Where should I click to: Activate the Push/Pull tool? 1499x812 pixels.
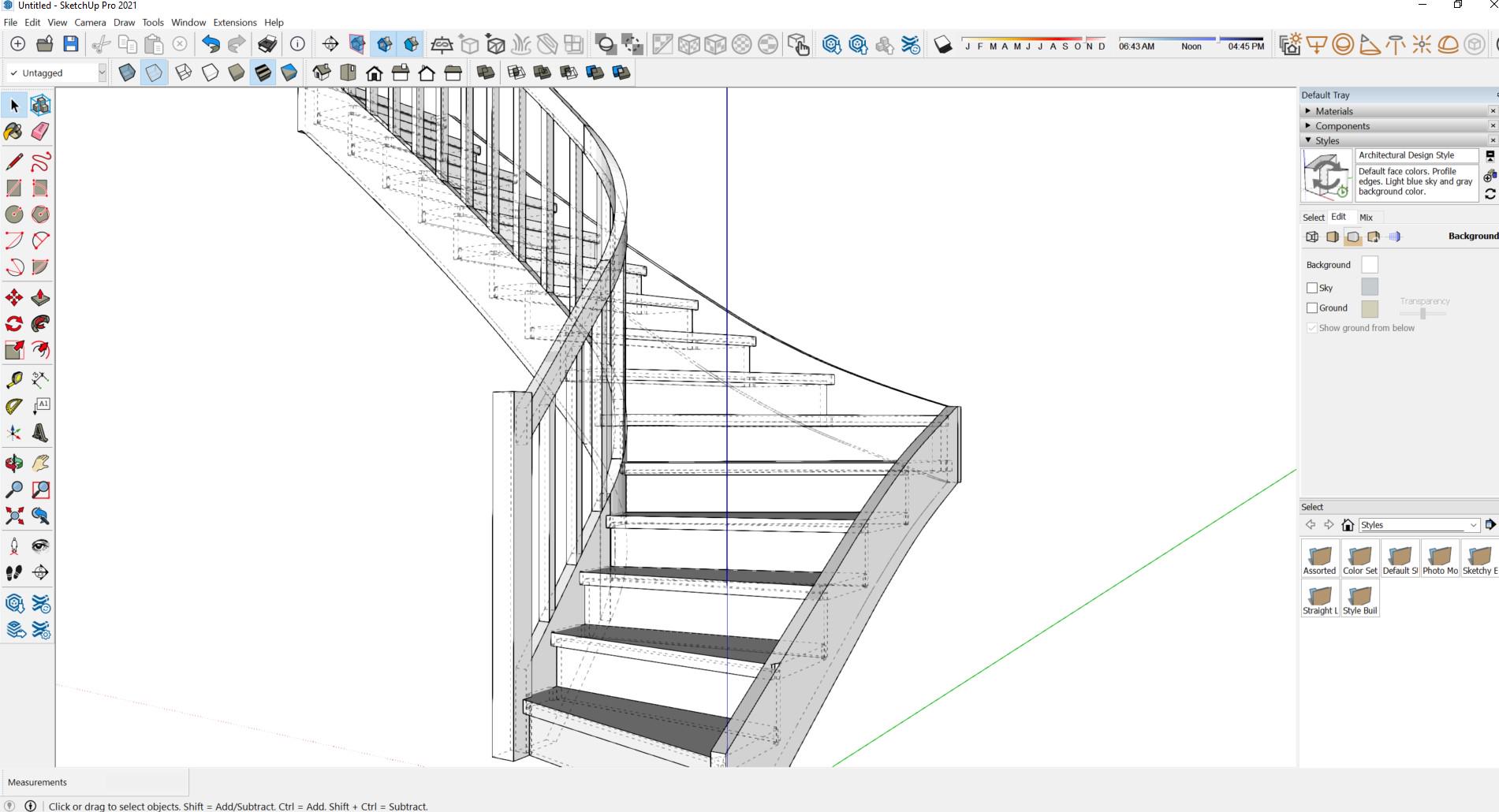coord(40,297)
